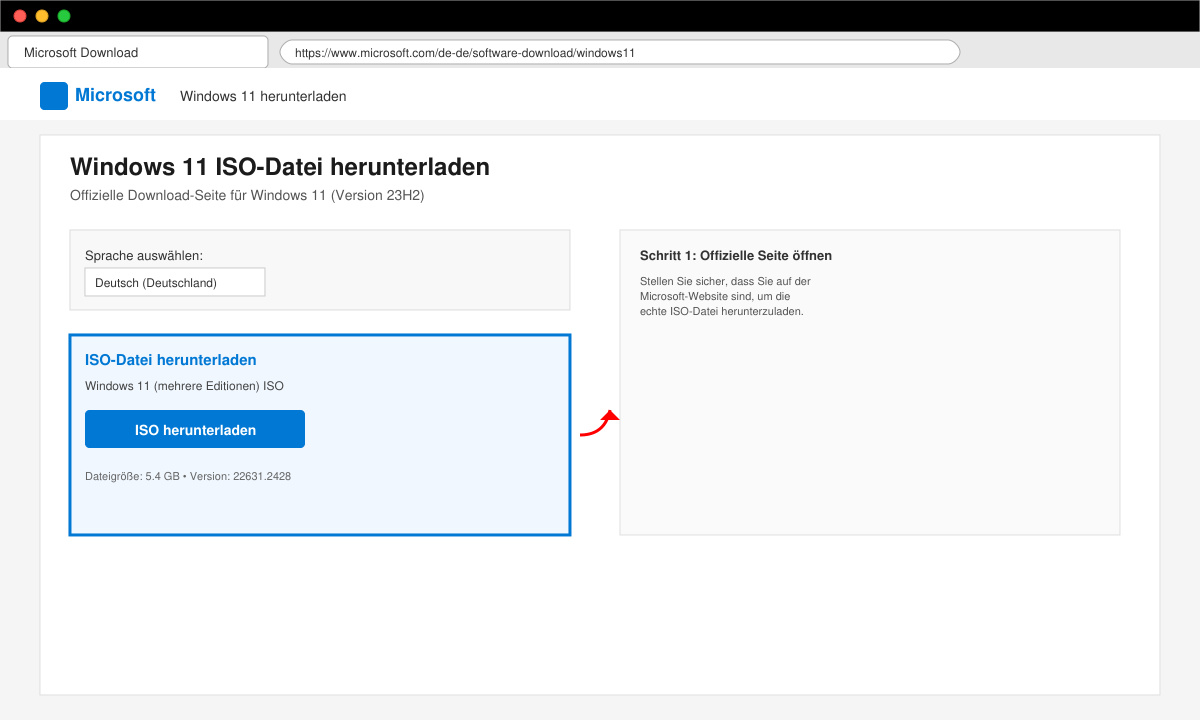Maximize the window with green button

64,16
